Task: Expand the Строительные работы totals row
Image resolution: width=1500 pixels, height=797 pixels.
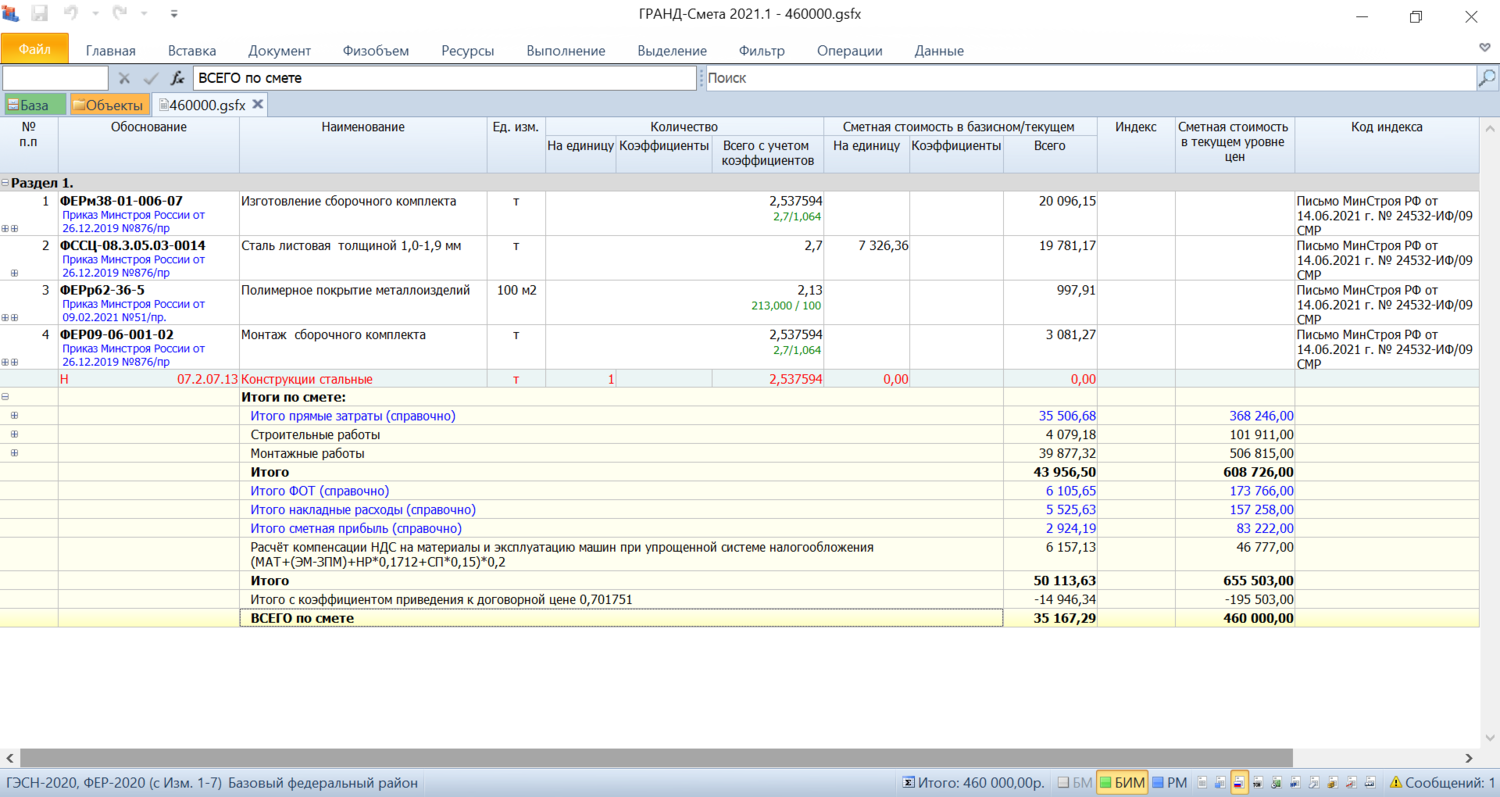Action: tap(14, 435)
